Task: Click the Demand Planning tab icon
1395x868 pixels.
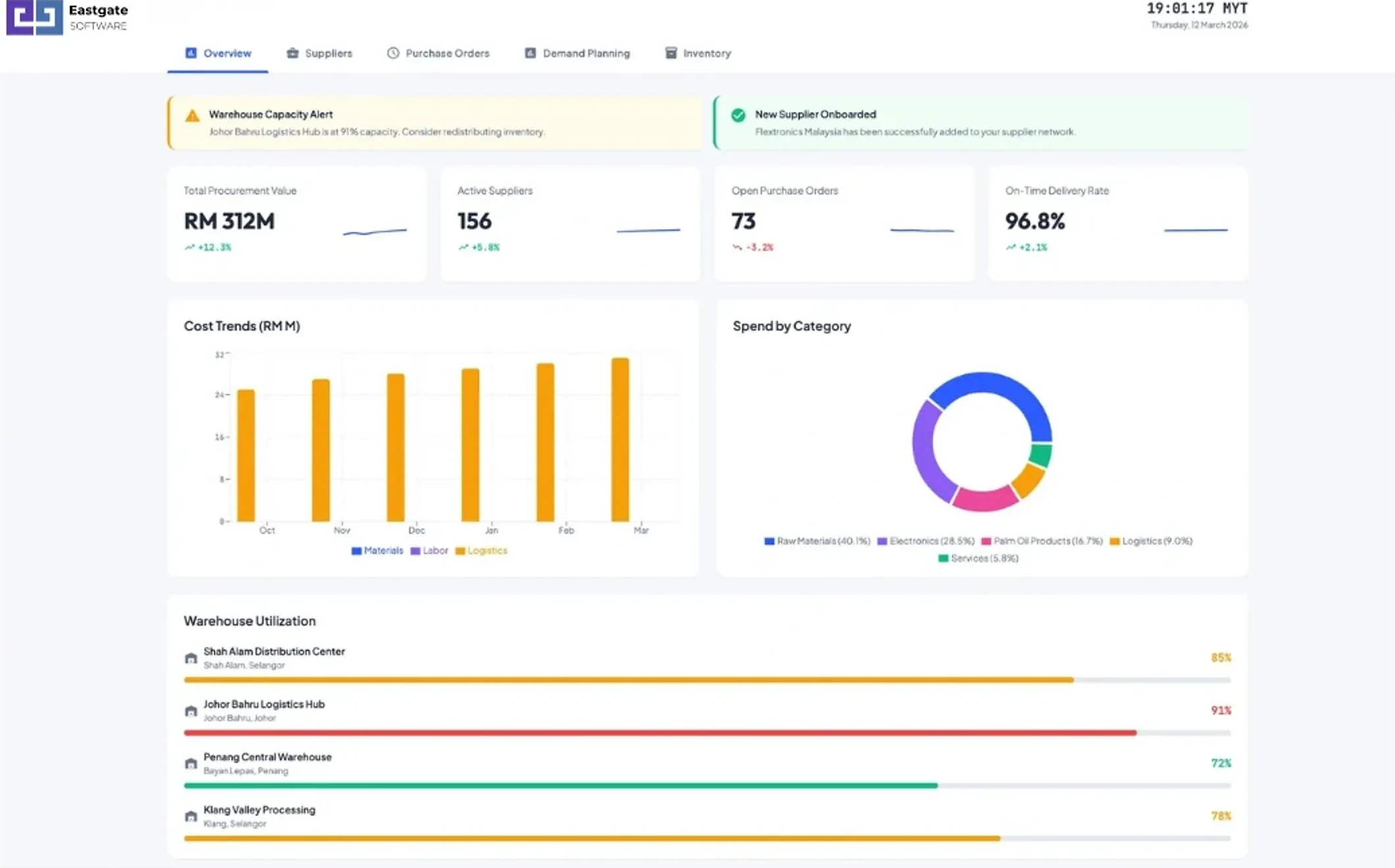Action: pyautogui.click(x=530, y=53)
